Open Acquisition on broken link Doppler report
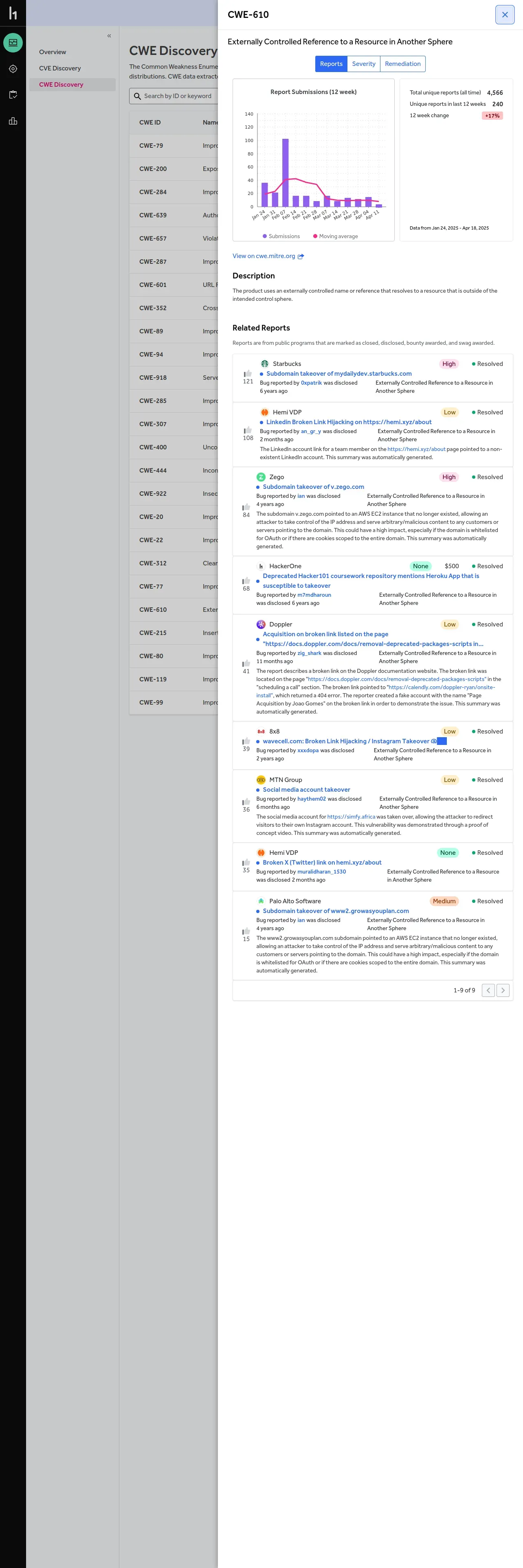Viewport: 523px width, 1568px height. click(373, 639)
